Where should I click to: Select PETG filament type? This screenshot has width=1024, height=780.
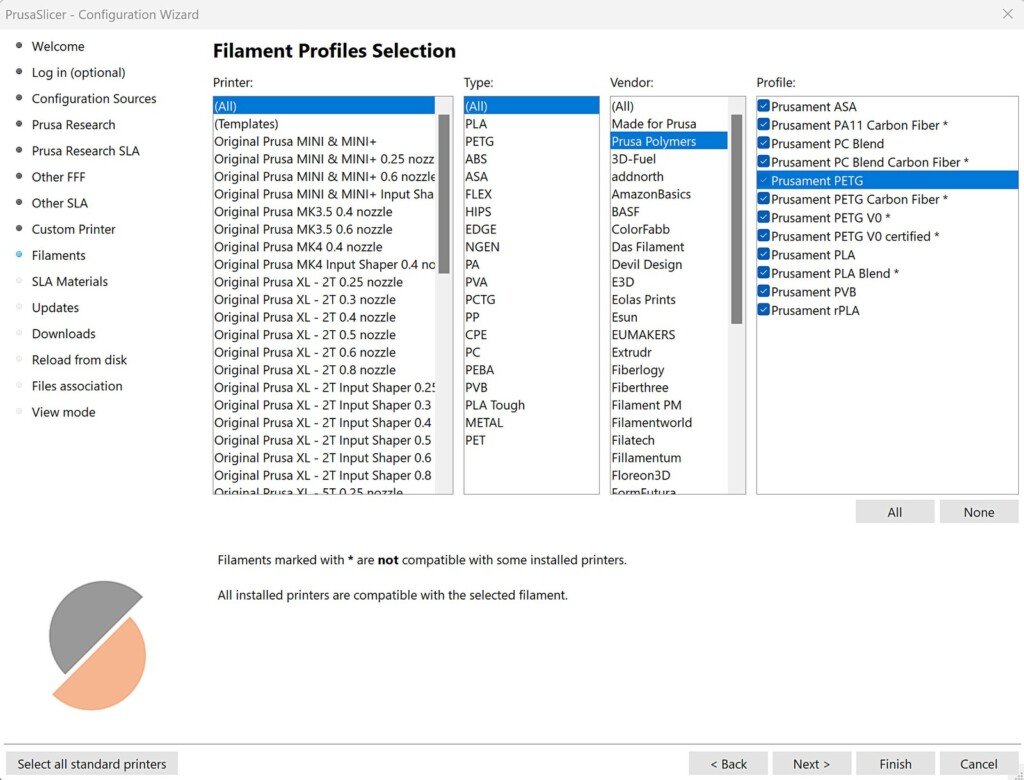coord(532,141)
